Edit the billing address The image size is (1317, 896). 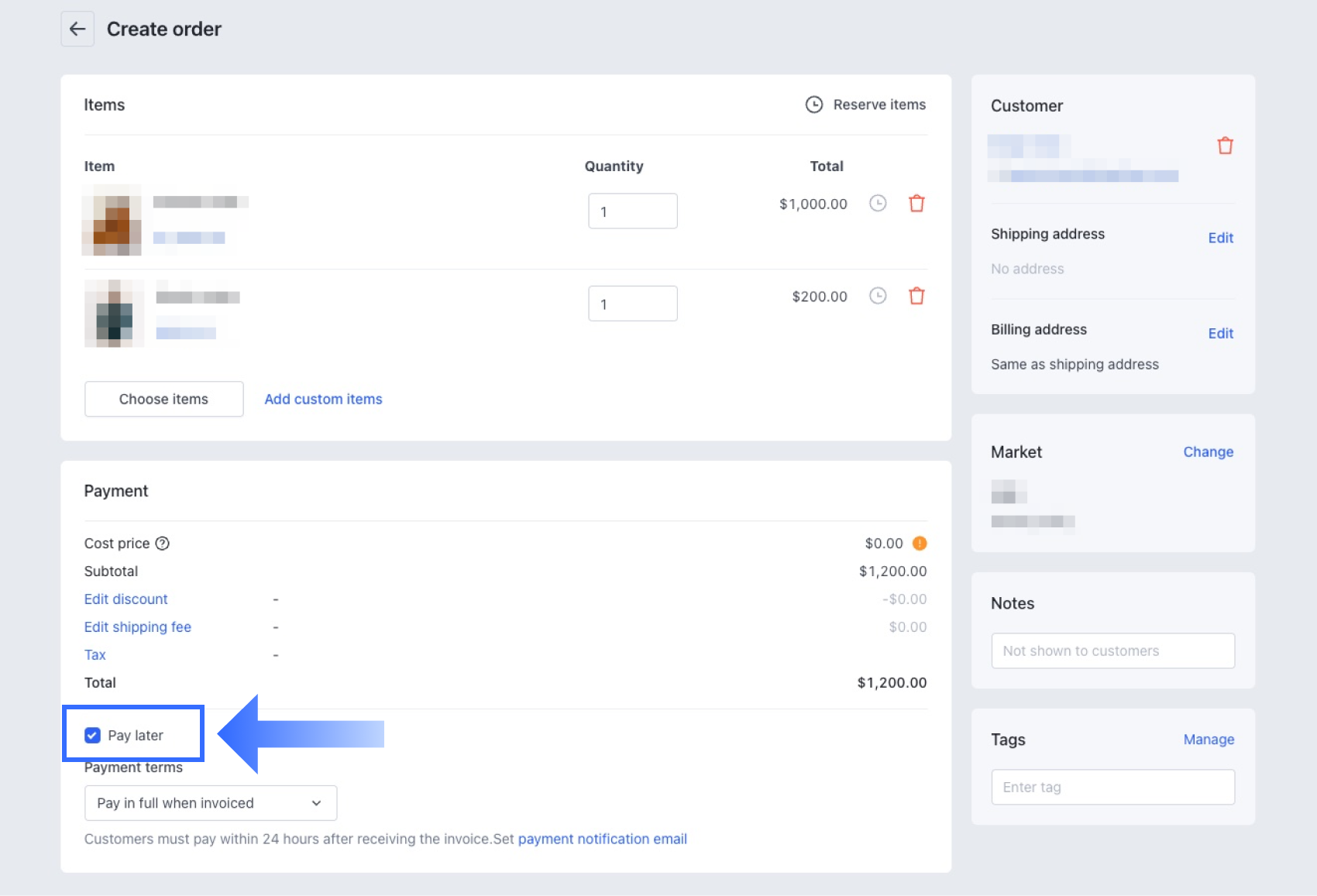tap(1220, 333)
